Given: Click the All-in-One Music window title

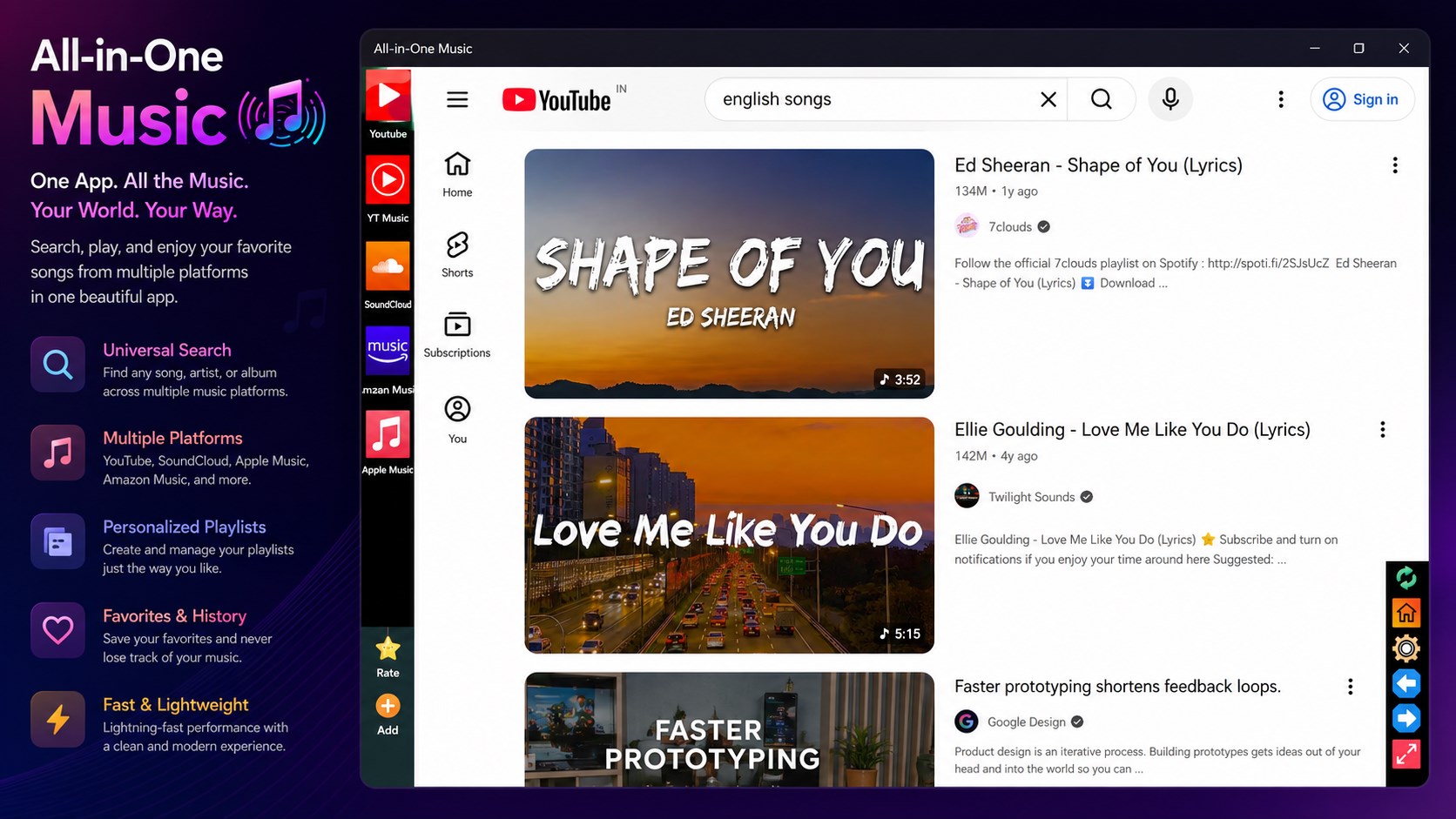Looking at the screenshot, I should click(423, 49).
